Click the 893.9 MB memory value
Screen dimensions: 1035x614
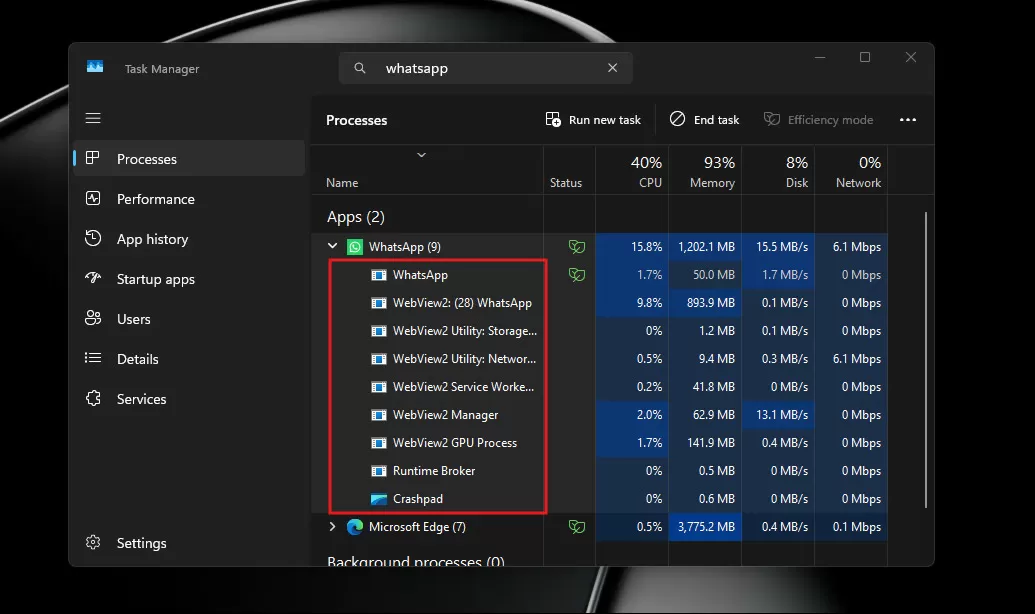(x=711, y=303)
